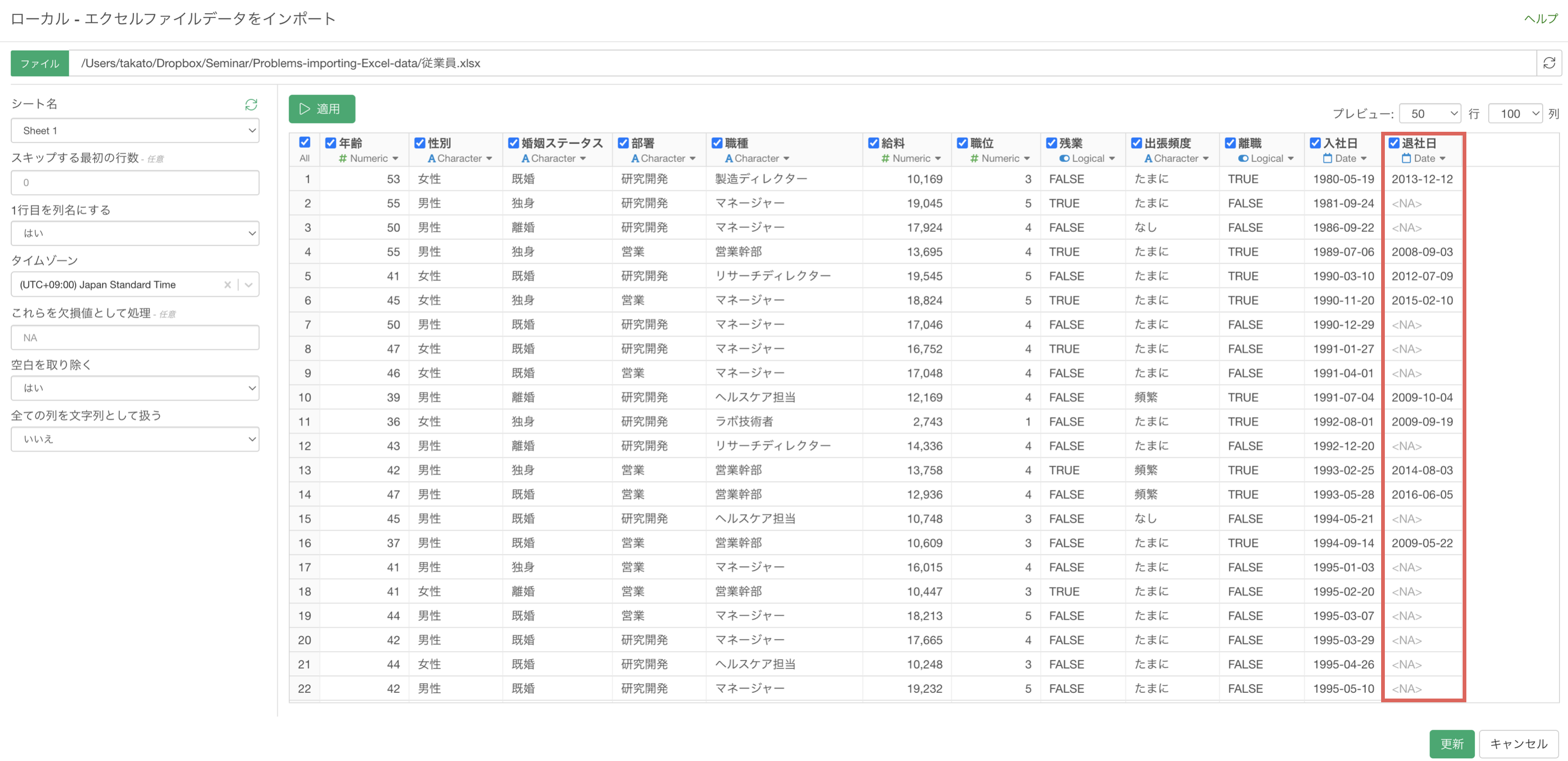Image resolution: width=1568 pixels, height=761 pixels.
Task: Uncheck the 残業 column checkbox
Action: (x=1051, y=143)
